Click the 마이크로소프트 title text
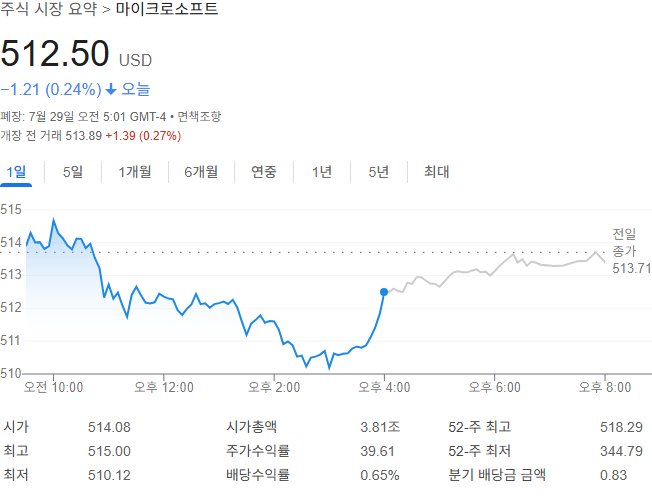Viewport: 652px width, 501px height. (x=167, y=9)
